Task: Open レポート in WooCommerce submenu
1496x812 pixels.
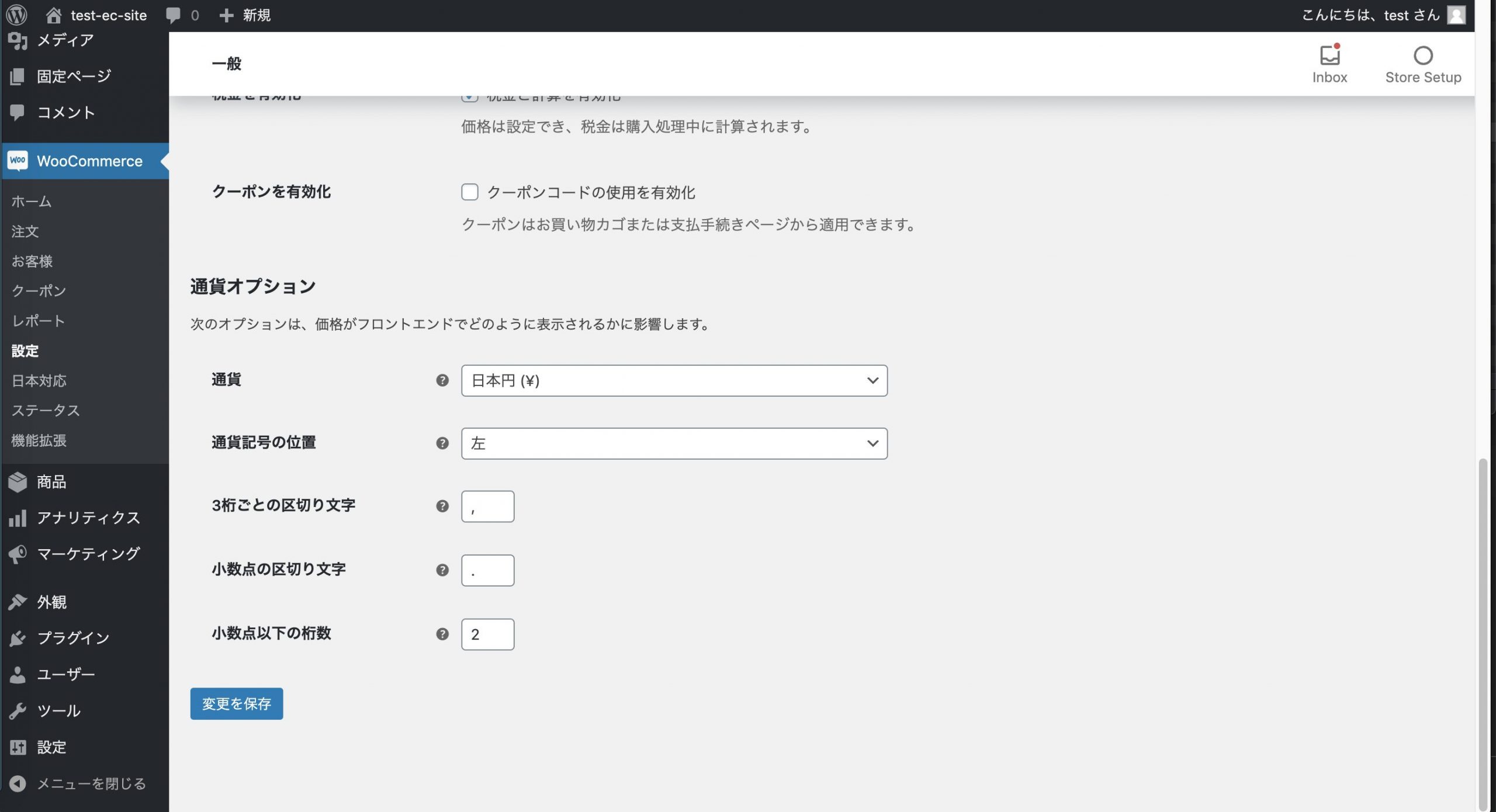Action: pyautogui.click(x=38, y=321)
